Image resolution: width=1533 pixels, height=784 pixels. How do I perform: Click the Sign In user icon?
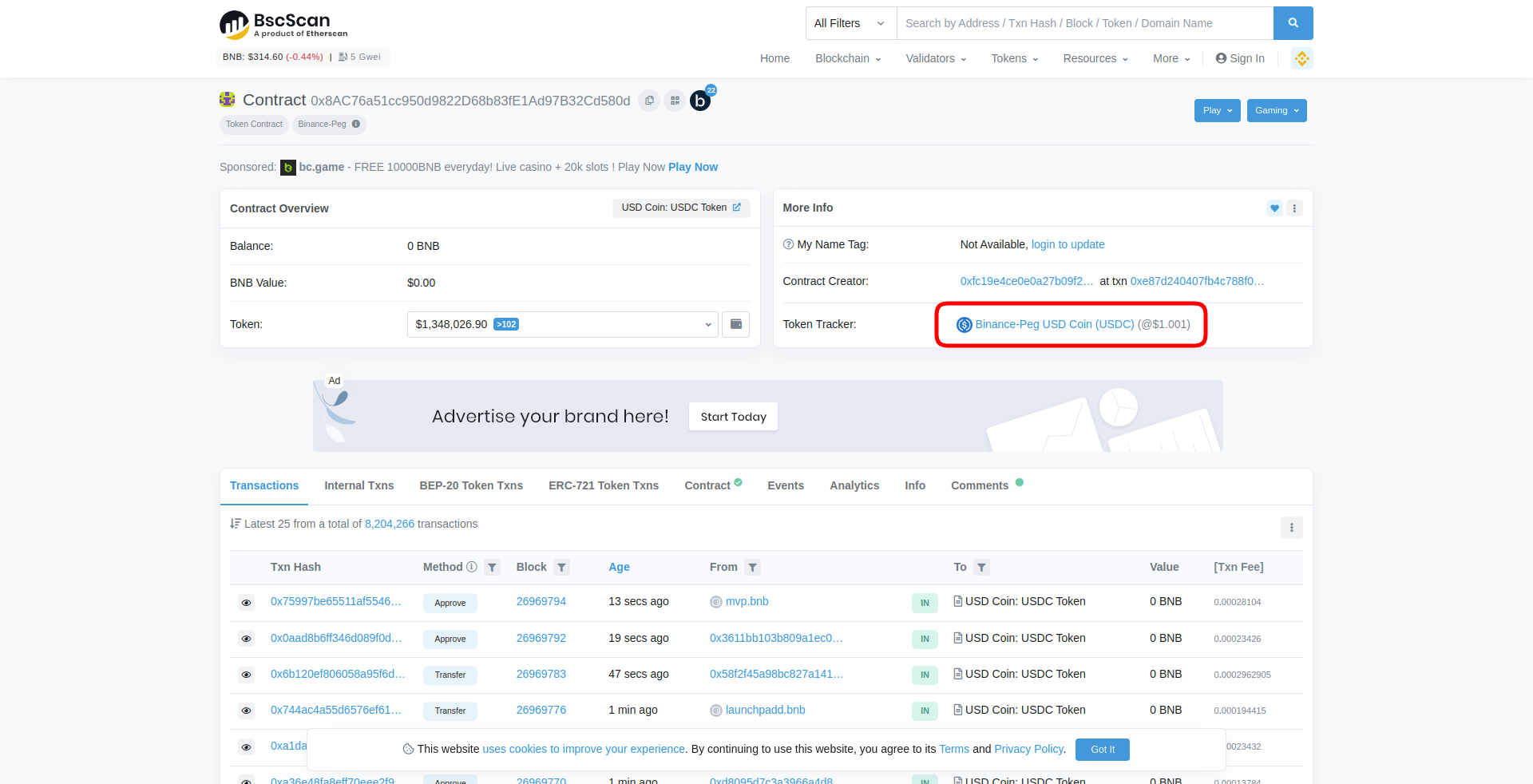1221,58
